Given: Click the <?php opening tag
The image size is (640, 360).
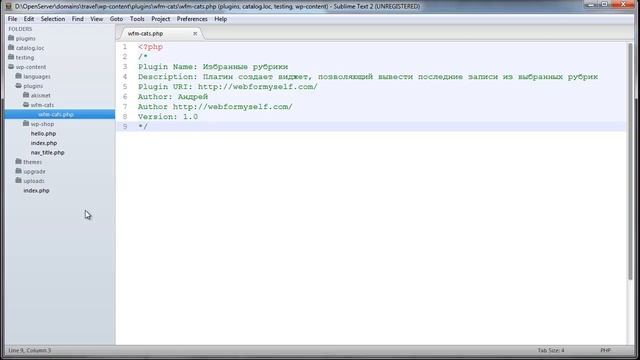Looking at the screenshot, I should pos(150,47).
